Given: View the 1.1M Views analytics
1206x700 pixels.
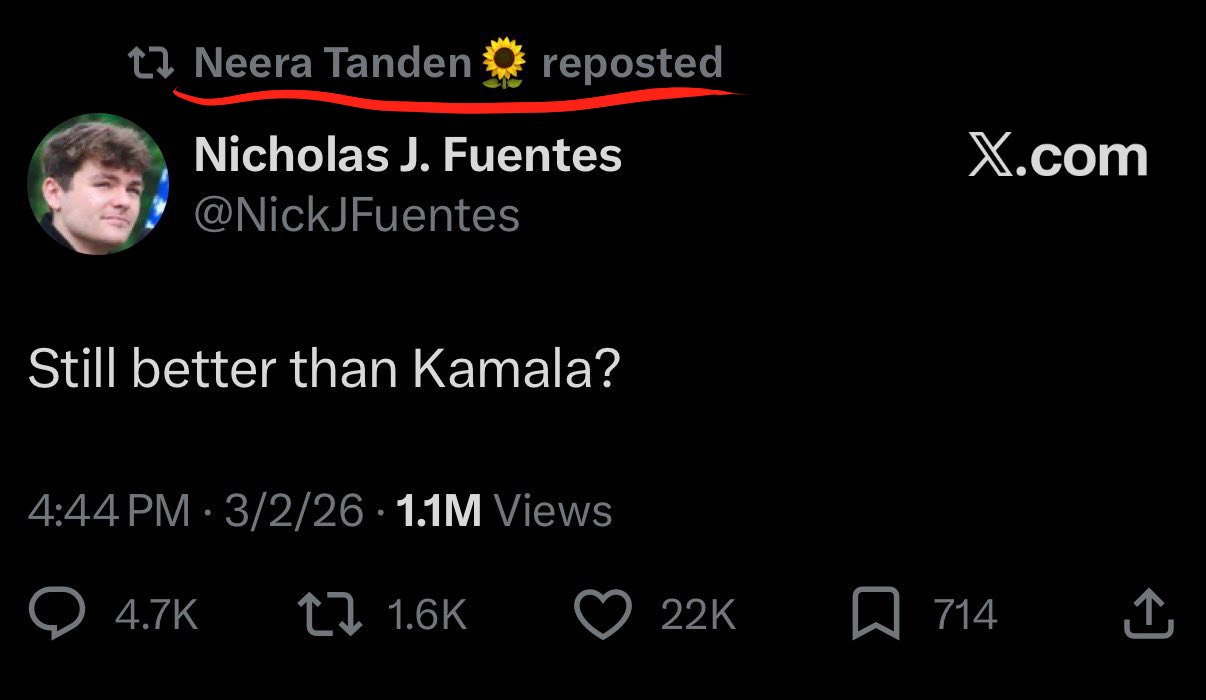Looking at the screenshot, I should tap(504, 511).
